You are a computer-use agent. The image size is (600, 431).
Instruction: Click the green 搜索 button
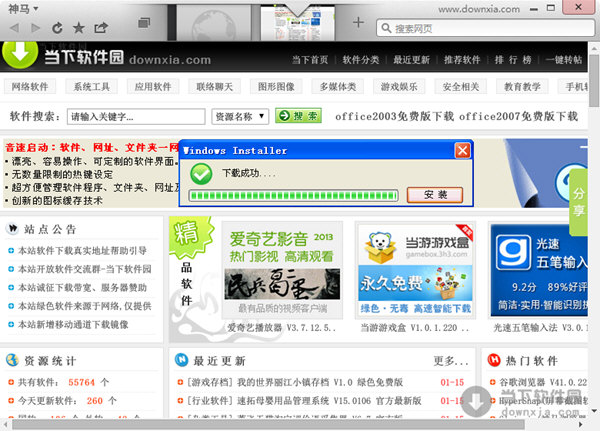pos(298,116)
